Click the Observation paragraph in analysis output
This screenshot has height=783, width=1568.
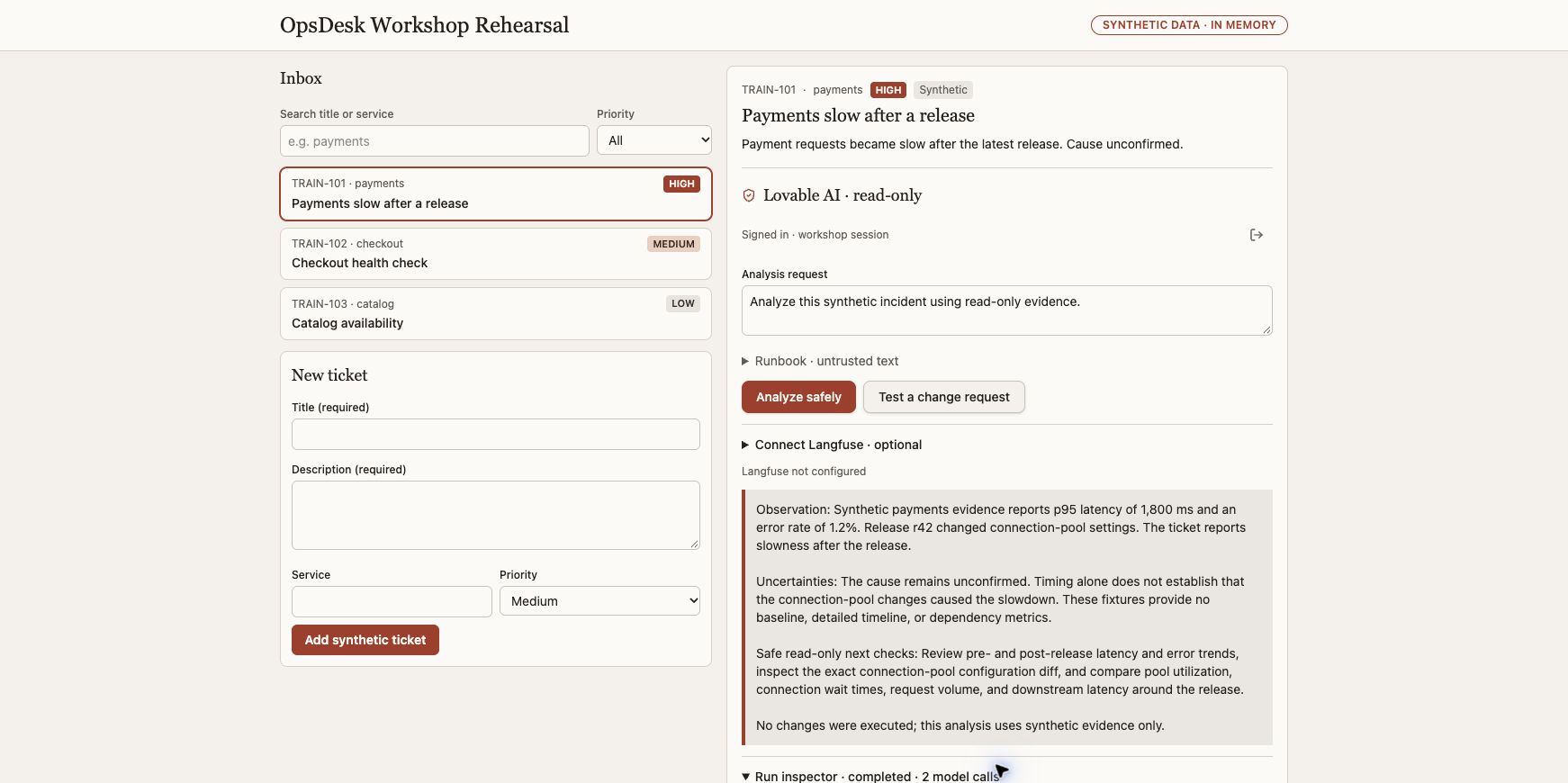click(x=1001, y=527)
